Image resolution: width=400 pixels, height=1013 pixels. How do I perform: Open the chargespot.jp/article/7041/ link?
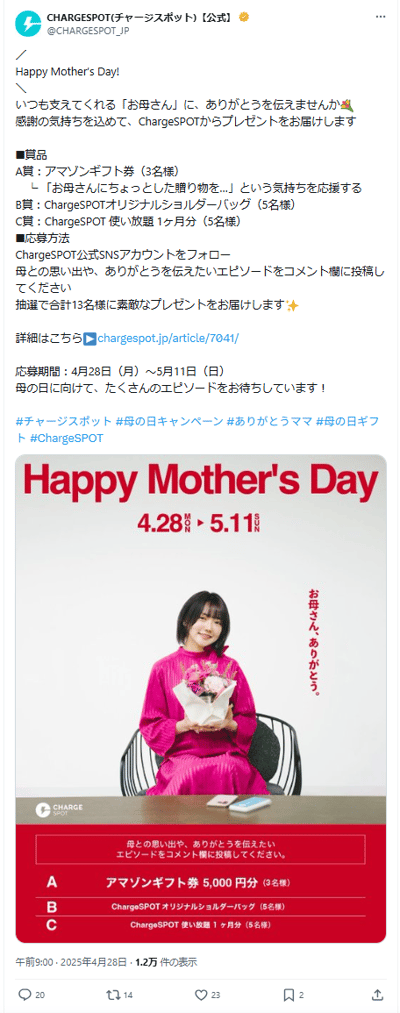(x=168, y=337)
